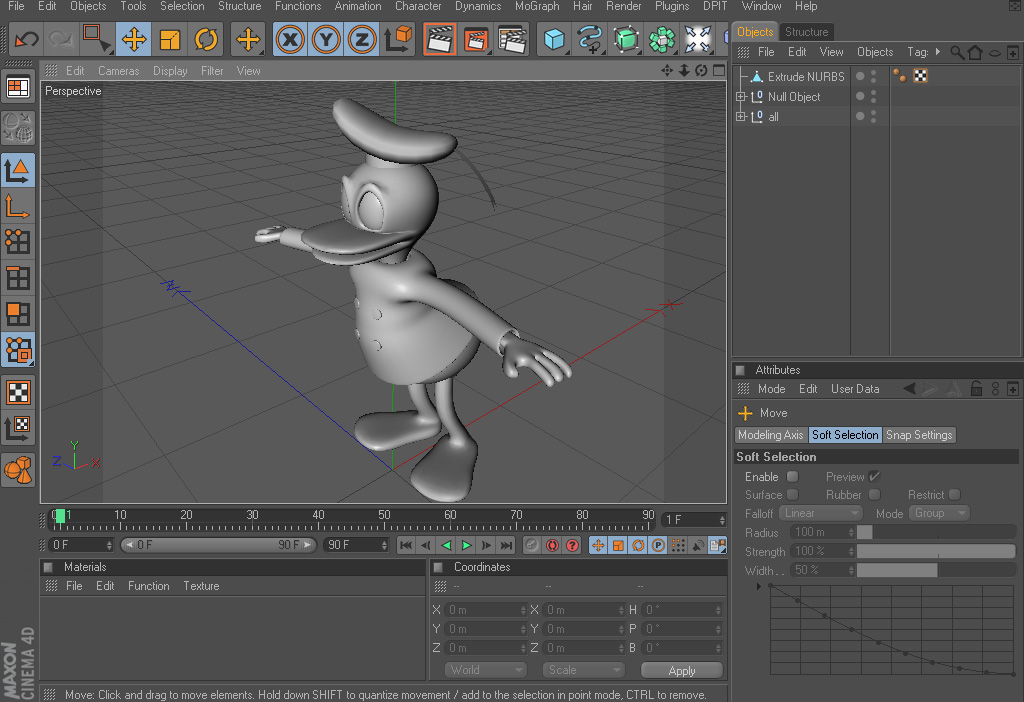Open the File menu
1024x702 pixels.
(x=16, y=6)
